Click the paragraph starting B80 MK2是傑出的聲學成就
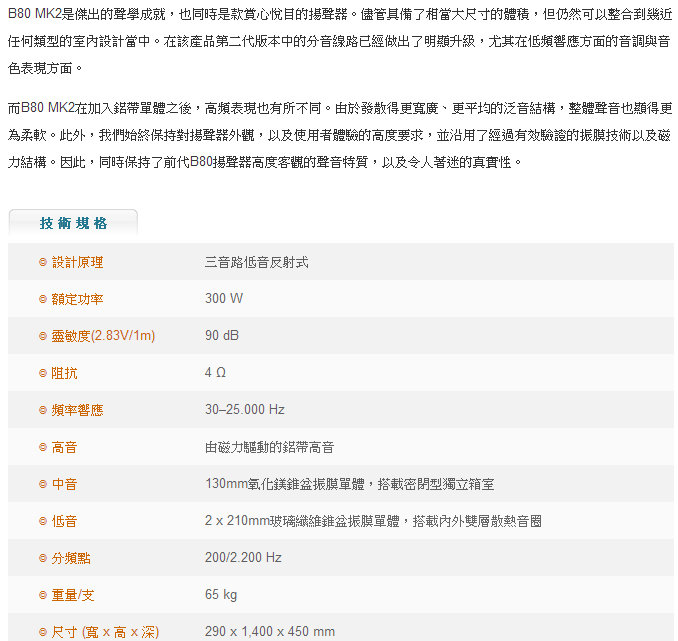The image size is (678, 641). pos(340,41)
